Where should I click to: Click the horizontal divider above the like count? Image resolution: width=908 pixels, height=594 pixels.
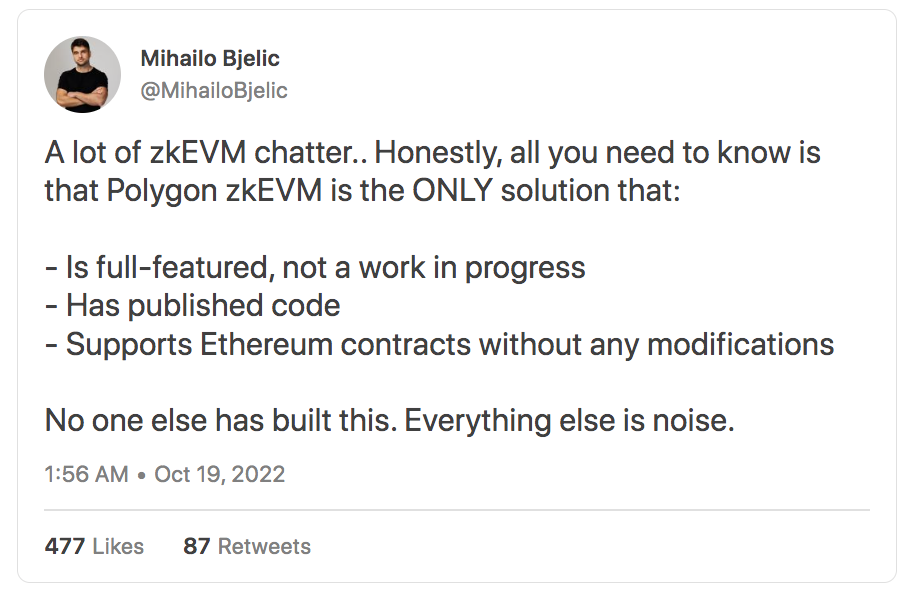457,510
